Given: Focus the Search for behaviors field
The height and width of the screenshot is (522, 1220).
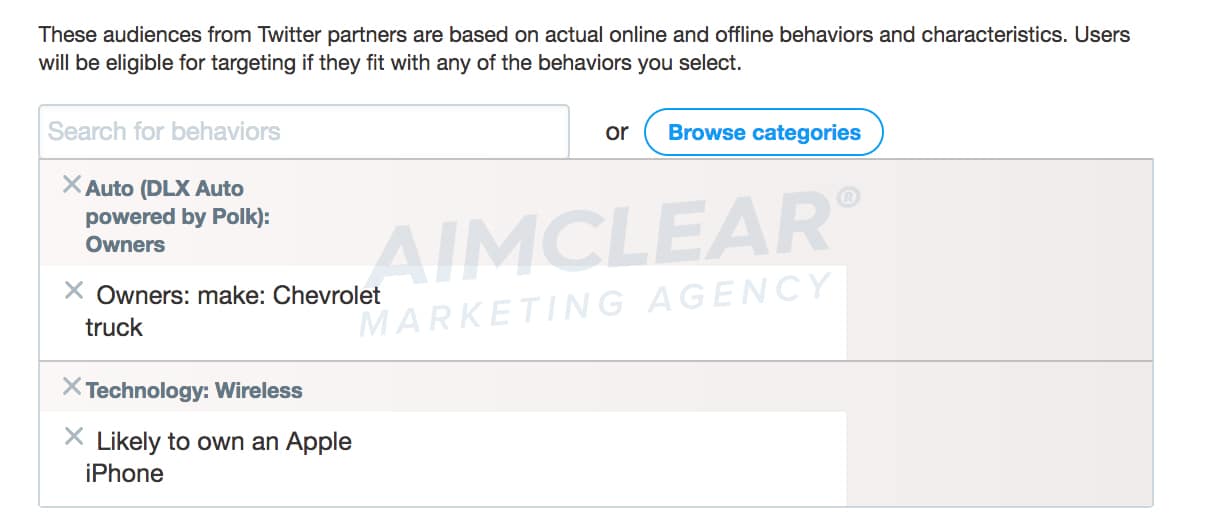Looking at the screenshot, I should click(x=304, y=132).
